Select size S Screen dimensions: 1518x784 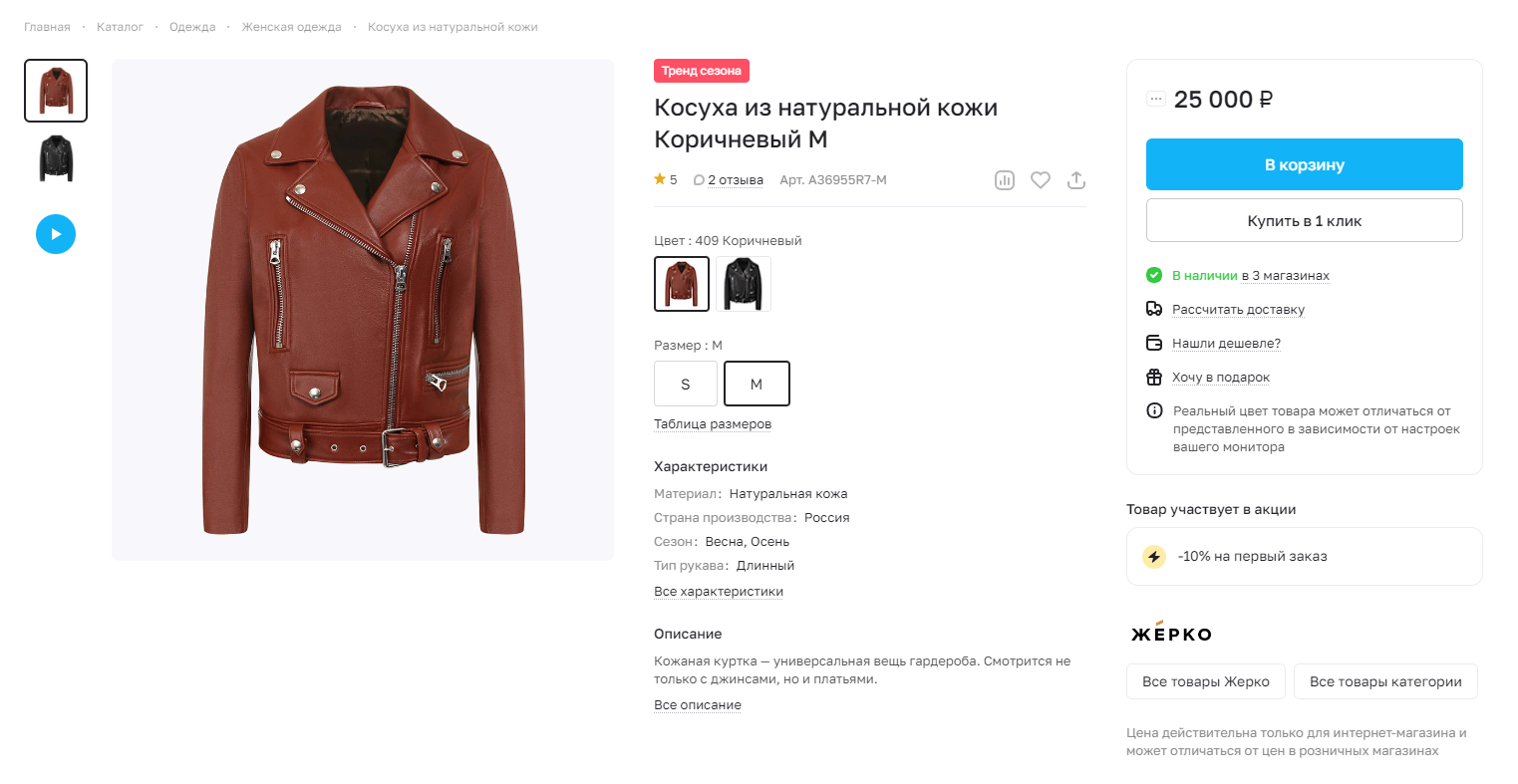pos(685,384)
